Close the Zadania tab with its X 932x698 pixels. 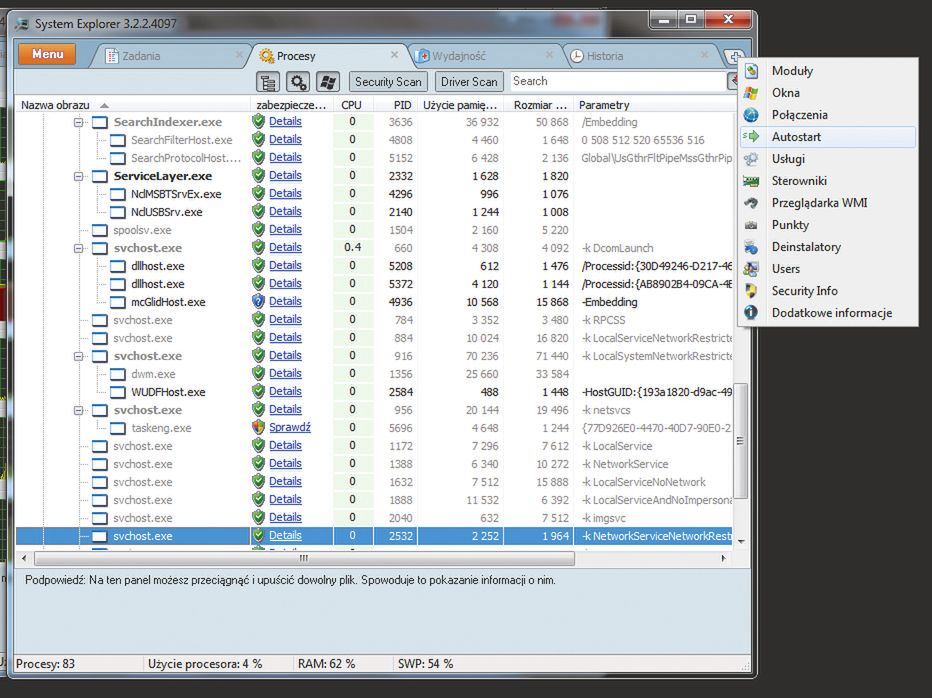tap(240, 55)
